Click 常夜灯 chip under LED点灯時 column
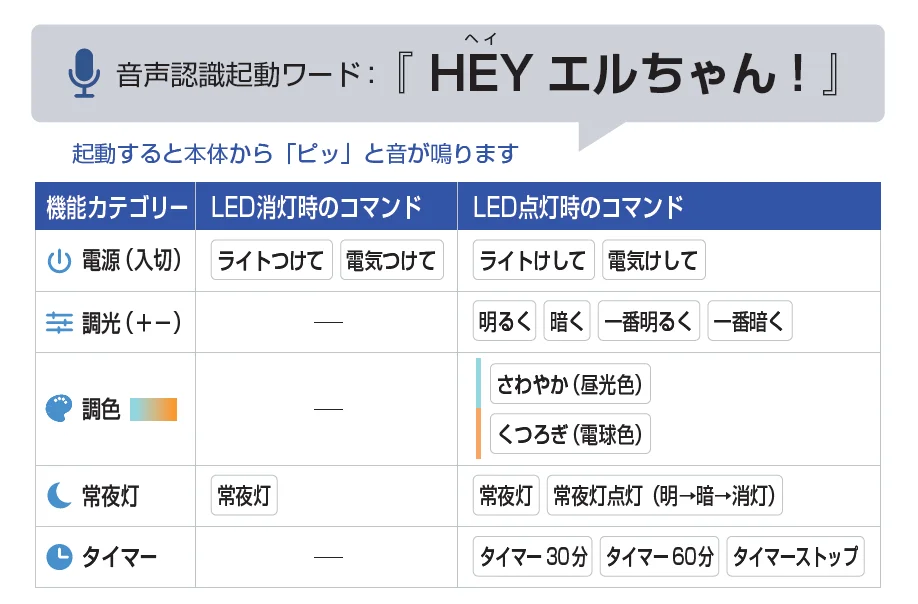The width and height of the screenshot is (918, 604). click(x=506, y=495)
